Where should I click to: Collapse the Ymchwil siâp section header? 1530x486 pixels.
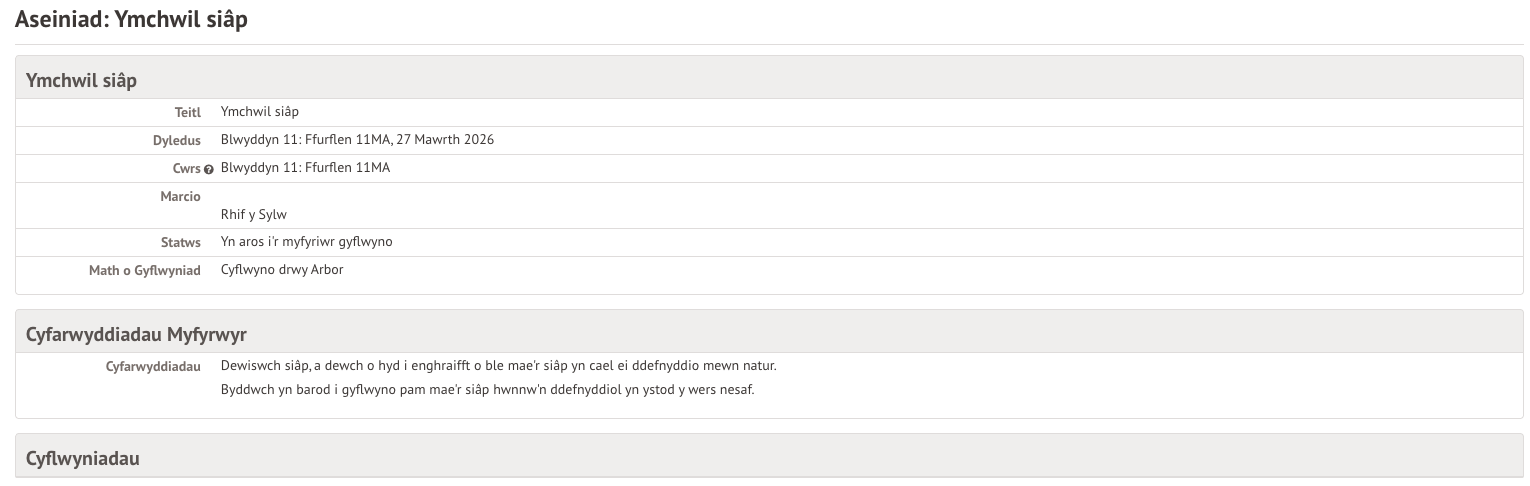[82, 80]
